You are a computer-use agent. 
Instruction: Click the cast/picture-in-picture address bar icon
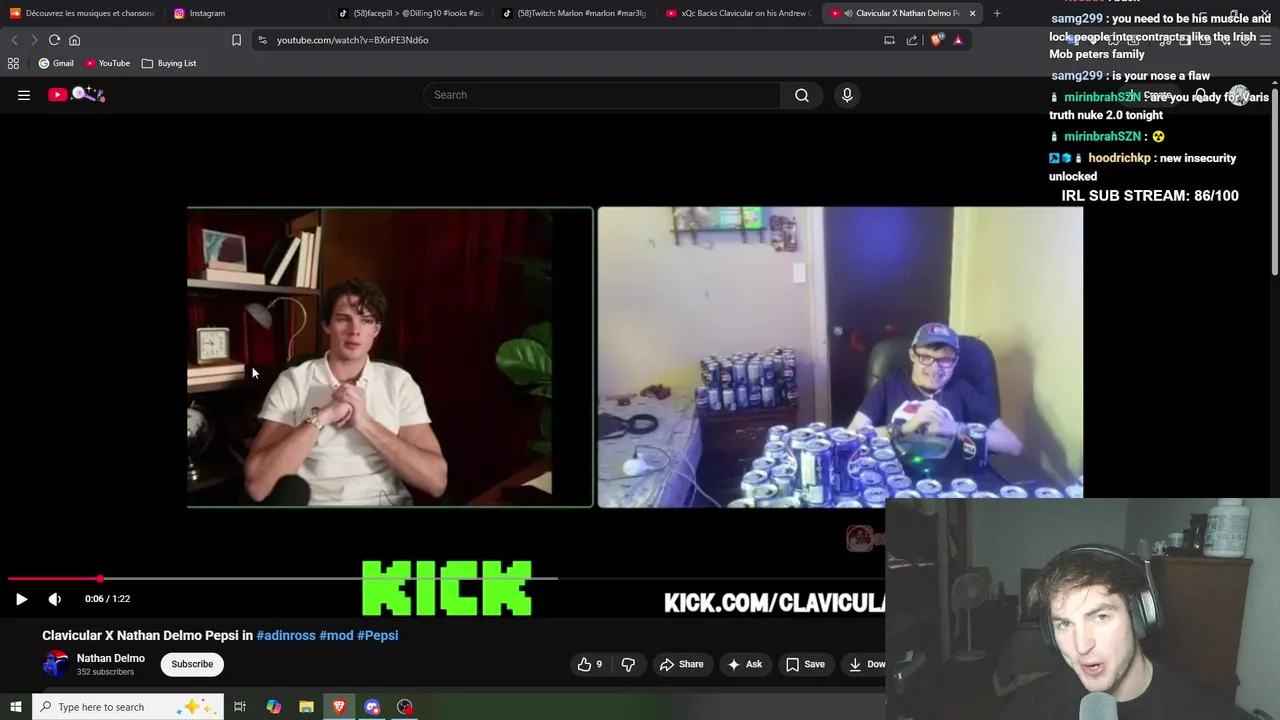point(889,40)
